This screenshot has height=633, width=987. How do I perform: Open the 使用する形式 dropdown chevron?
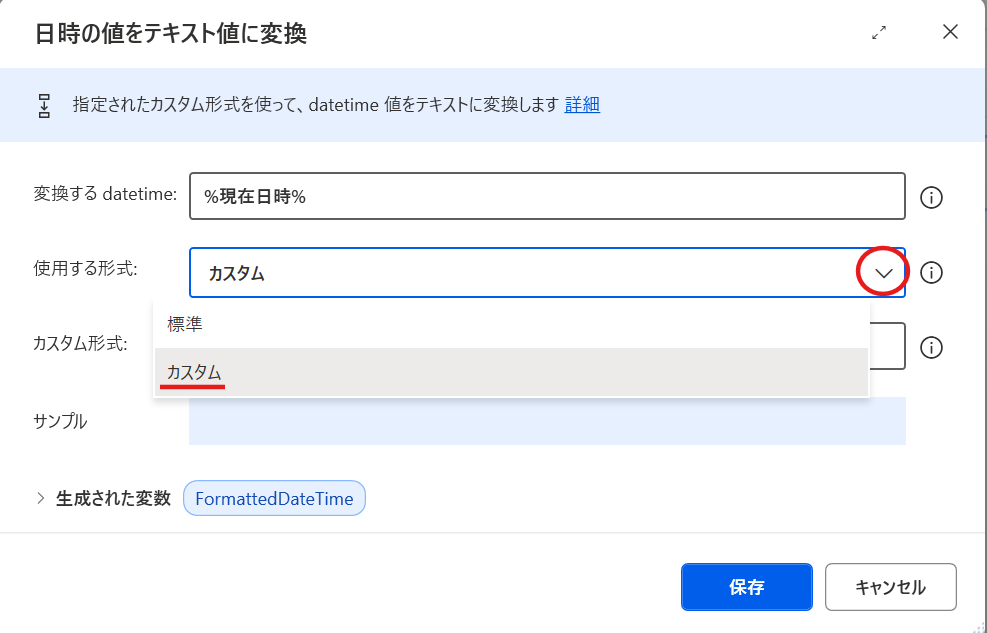881,272
